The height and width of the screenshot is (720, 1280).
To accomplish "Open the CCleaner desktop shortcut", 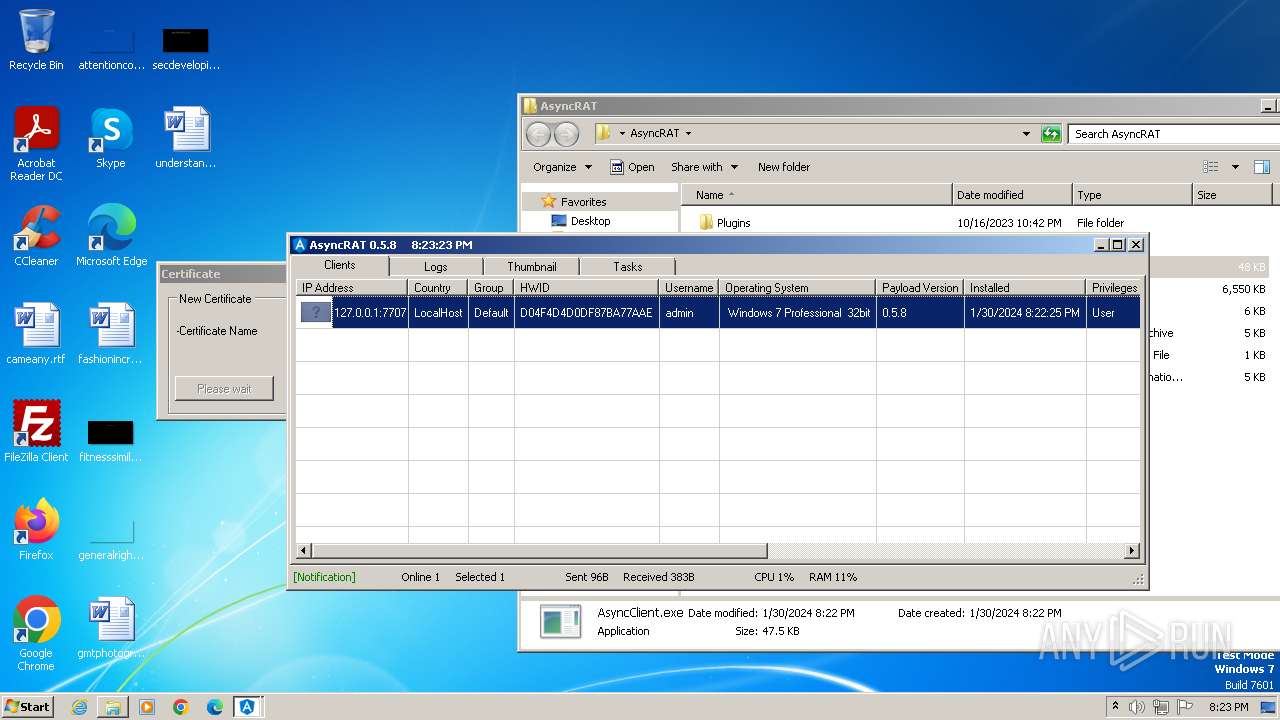I will click(x=36, y=236).
